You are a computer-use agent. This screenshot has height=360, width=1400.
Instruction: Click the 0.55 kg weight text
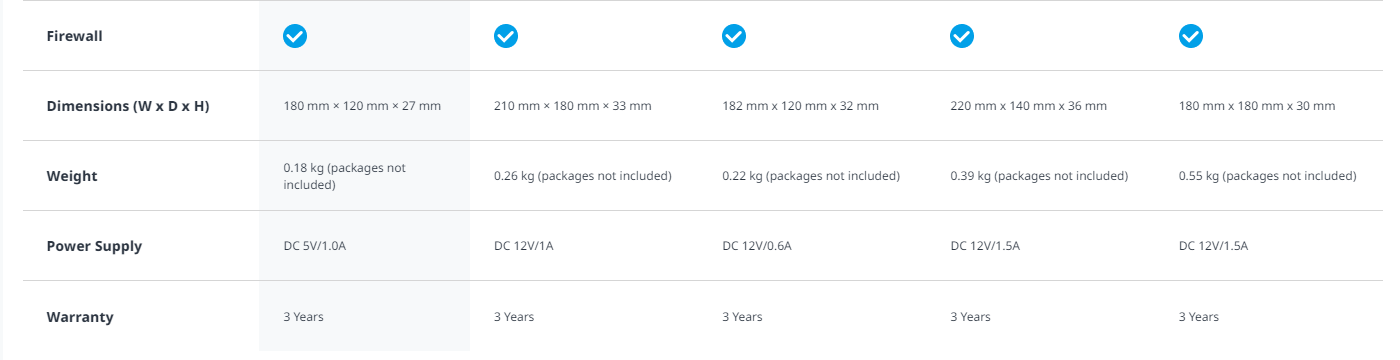(1268, 176)
